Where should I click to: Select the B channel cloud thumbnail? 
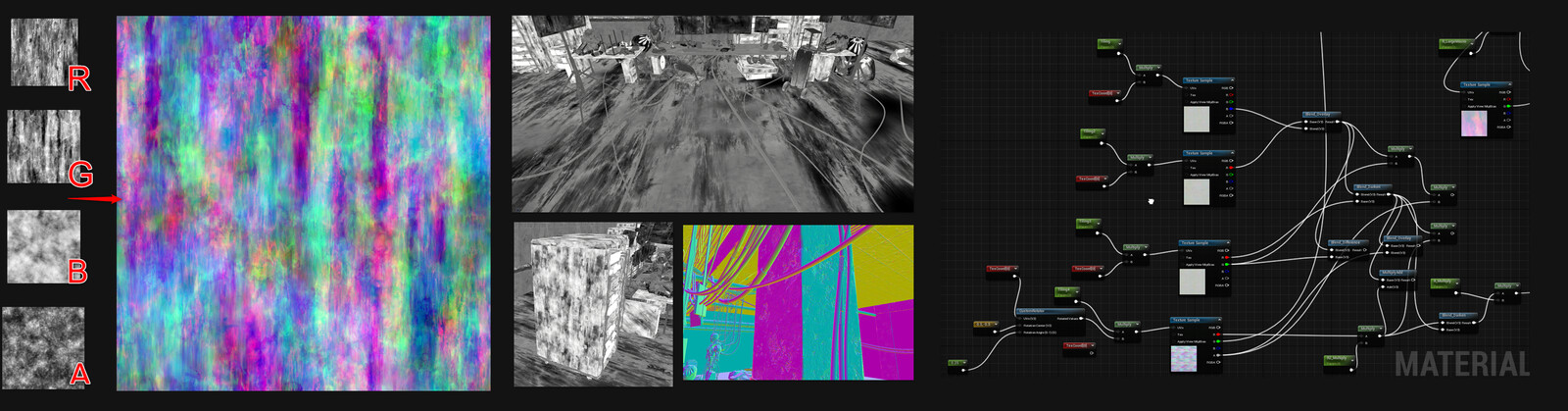coord(44,246)
